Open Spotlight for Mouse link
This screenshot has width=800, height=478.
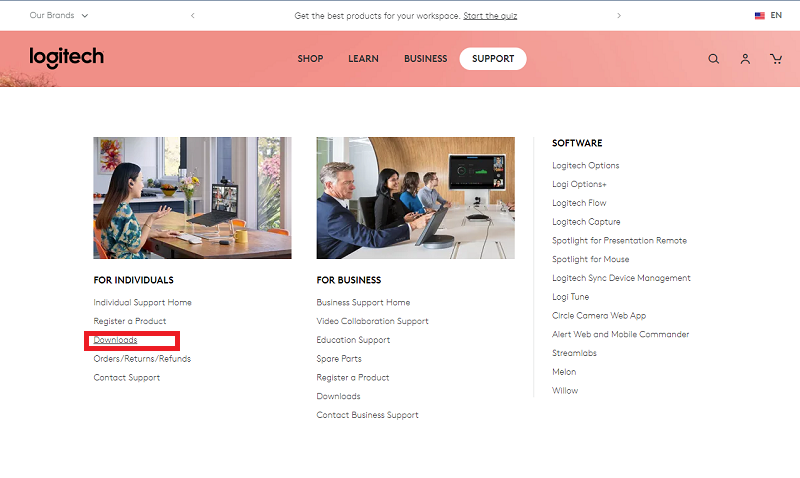(x=590, y=260)
